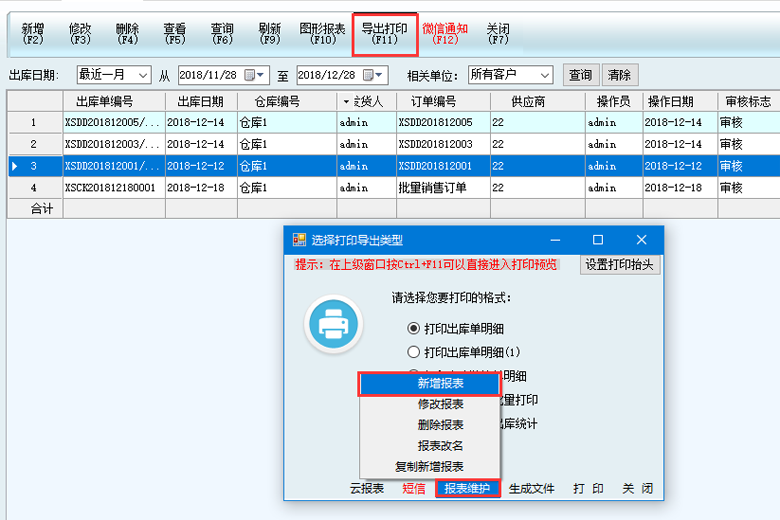Click the 设置打印抬头 button
780x520 pixels.
[x=620, y=265]
